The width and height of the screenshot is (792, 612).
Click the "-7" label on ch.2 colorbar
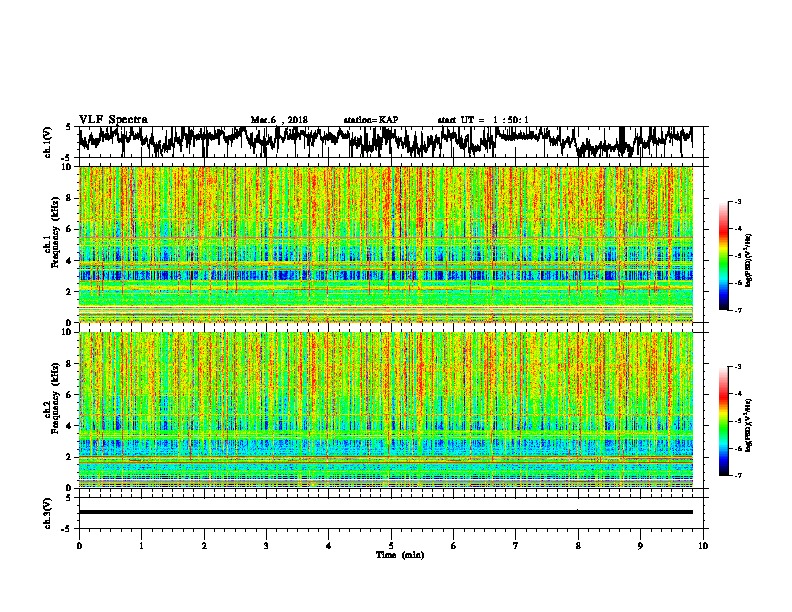click(x=737, y=475)
